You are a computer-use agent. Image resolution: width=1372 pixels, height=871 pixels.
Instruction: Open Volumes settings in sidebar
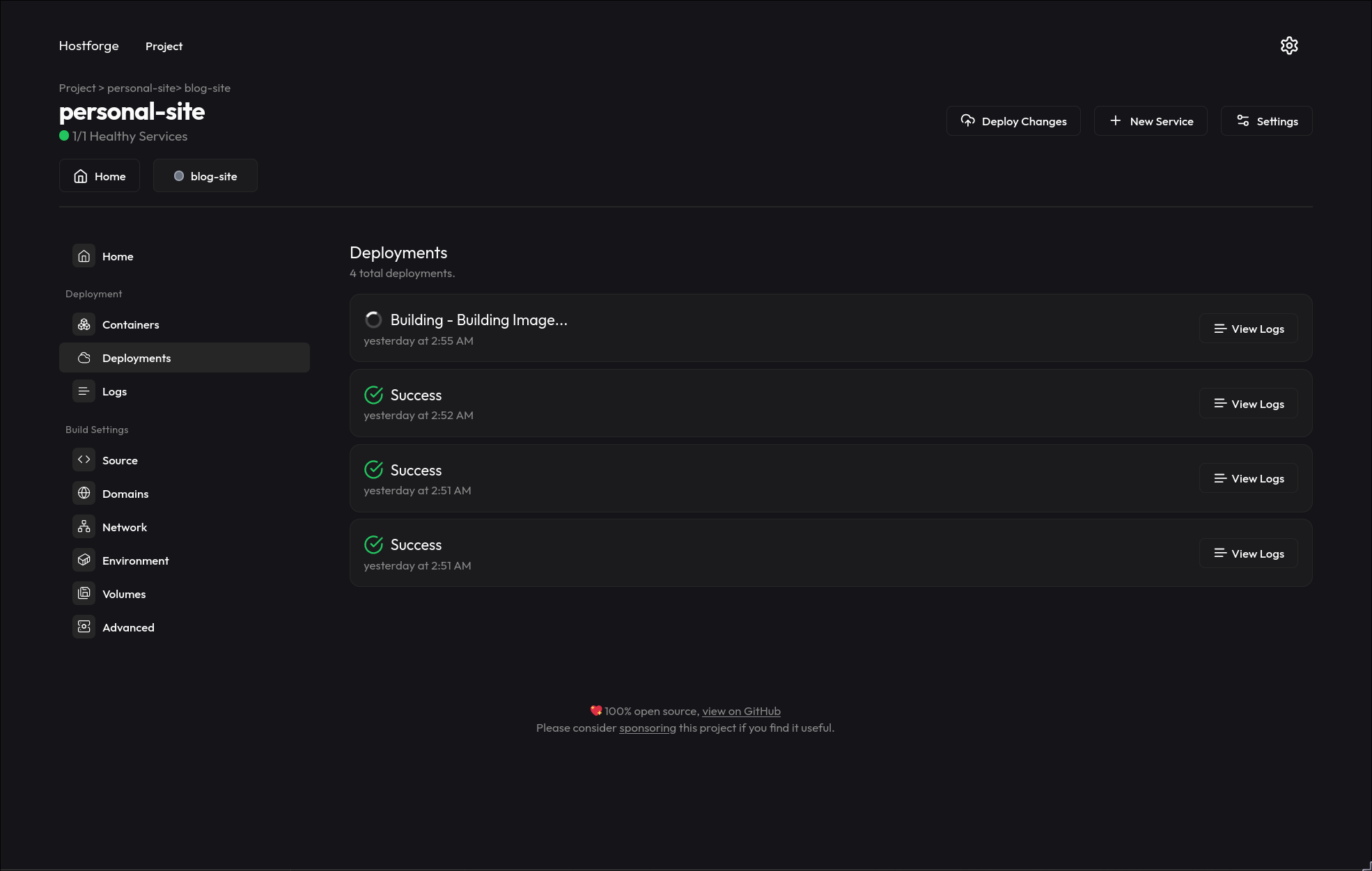(123, 594)
